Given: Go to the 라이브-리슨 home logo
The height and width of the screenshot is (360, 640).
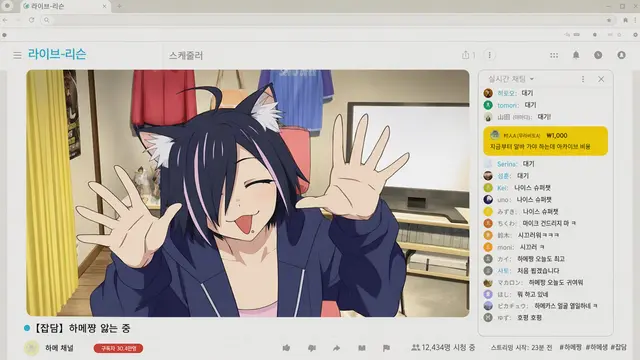Looking at the screenshot, I should tap(57, 54).
